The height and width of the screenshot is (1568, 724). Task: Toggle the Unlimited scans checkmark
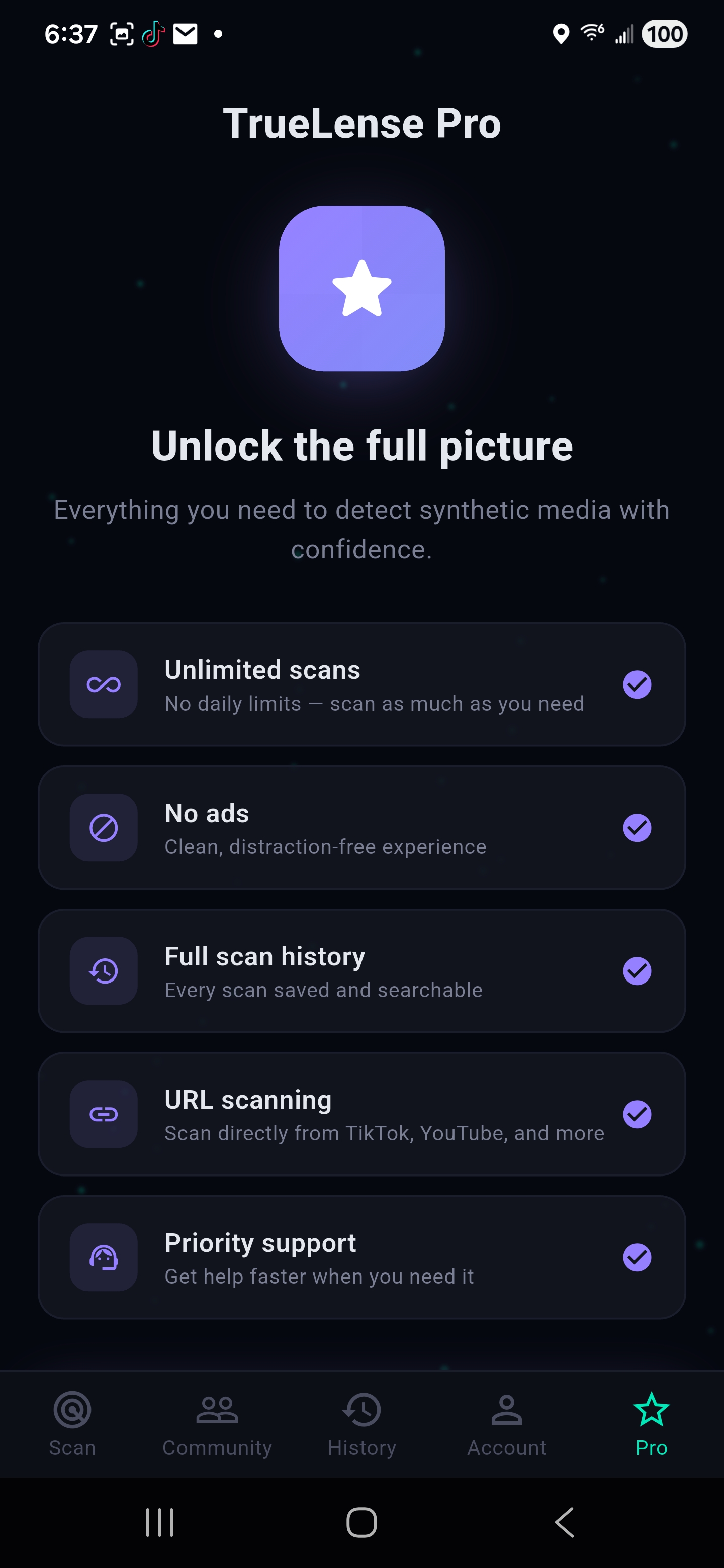[637, 684]
